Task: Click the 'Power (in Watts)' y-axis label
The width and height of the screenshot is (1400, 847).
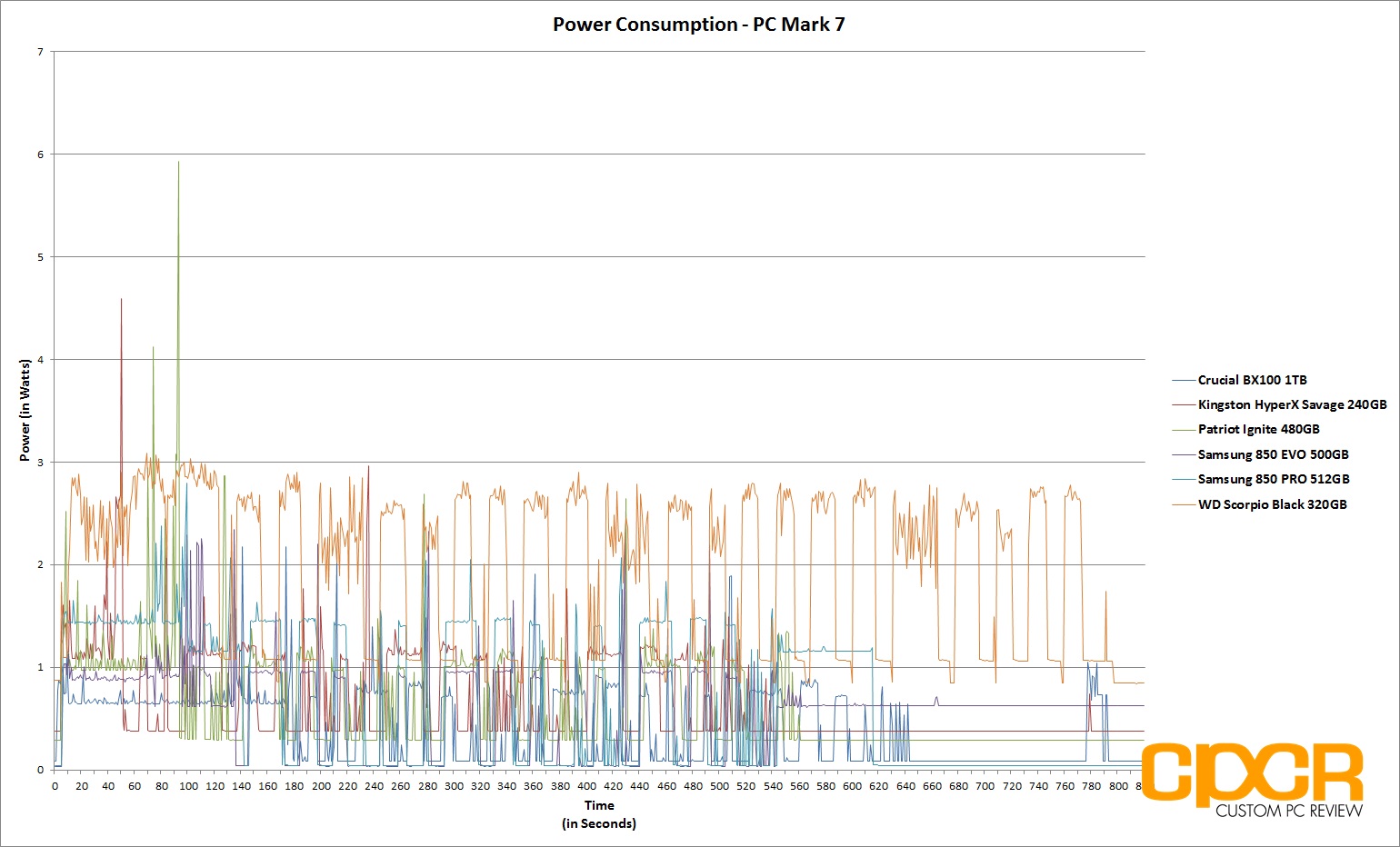Action: [x=25, y=410]
